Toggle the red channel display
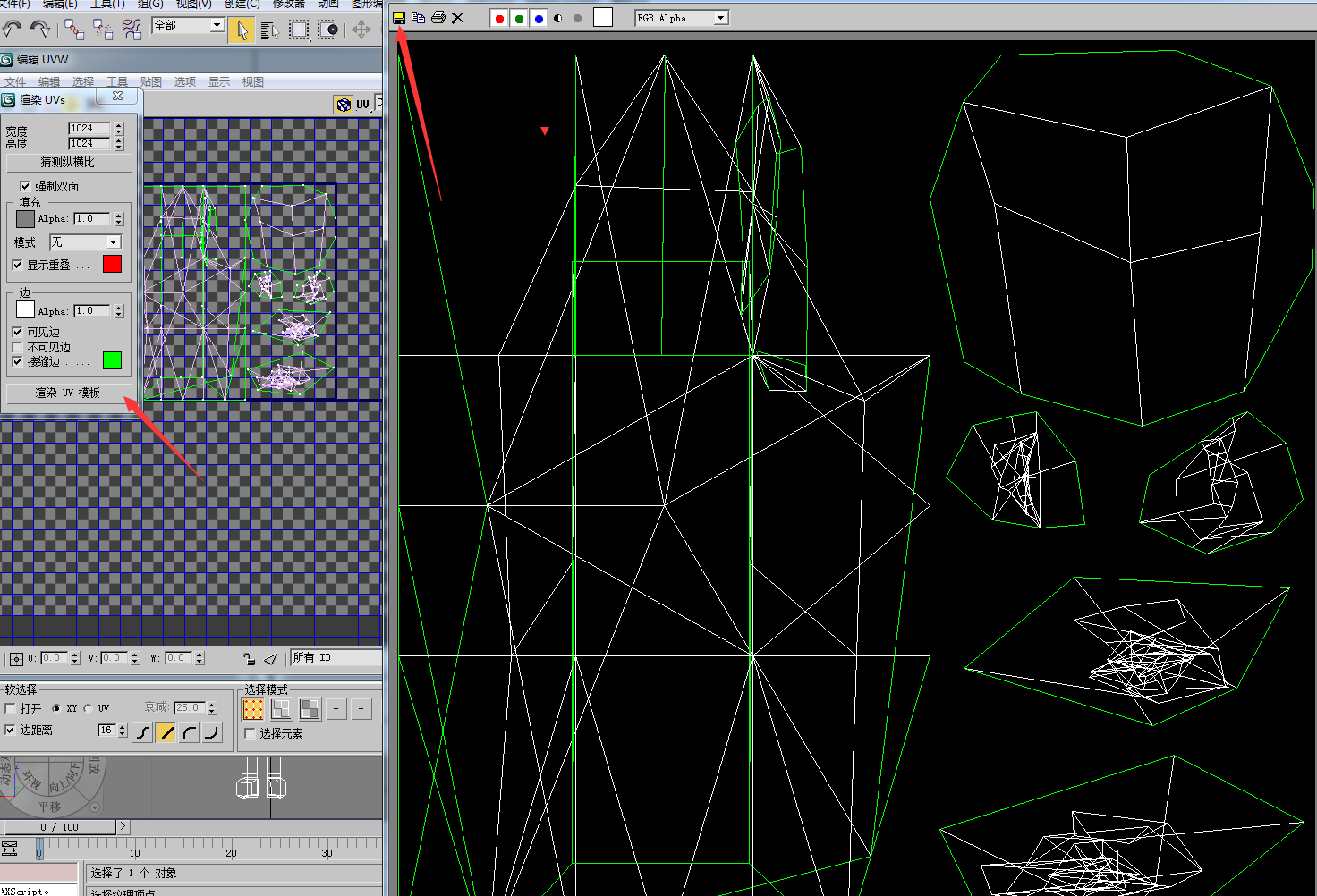 coord(498,17)
